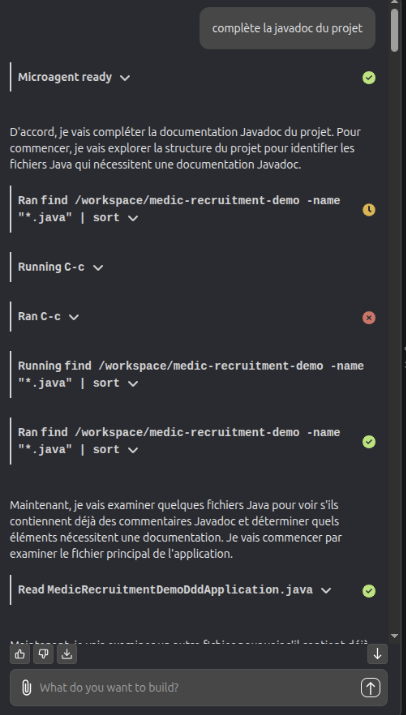Expand the Microagent ready details

point(125,78)
